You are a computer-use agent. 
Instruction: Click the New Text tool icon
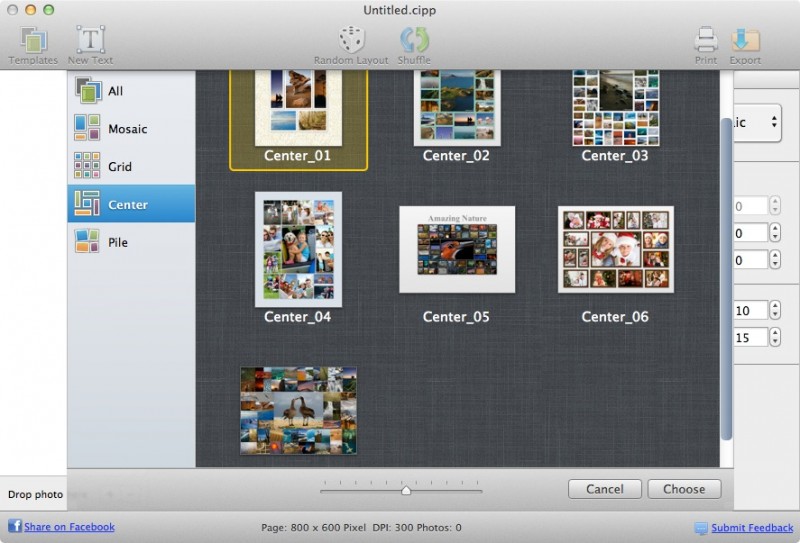[90, 41]
